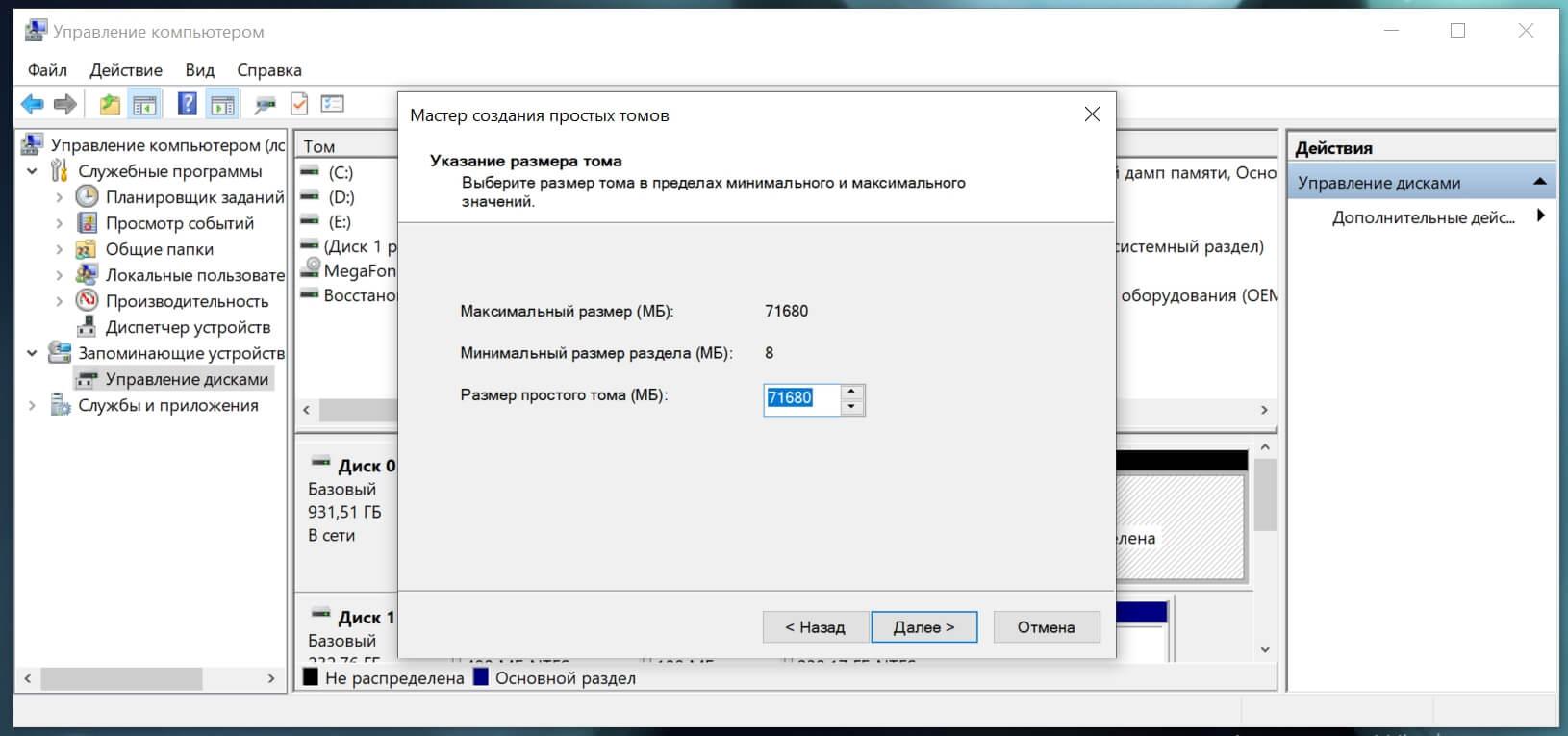Open Планировщик заданий clock item
This screenshot has width=1568, height=736.
(180, 197)
